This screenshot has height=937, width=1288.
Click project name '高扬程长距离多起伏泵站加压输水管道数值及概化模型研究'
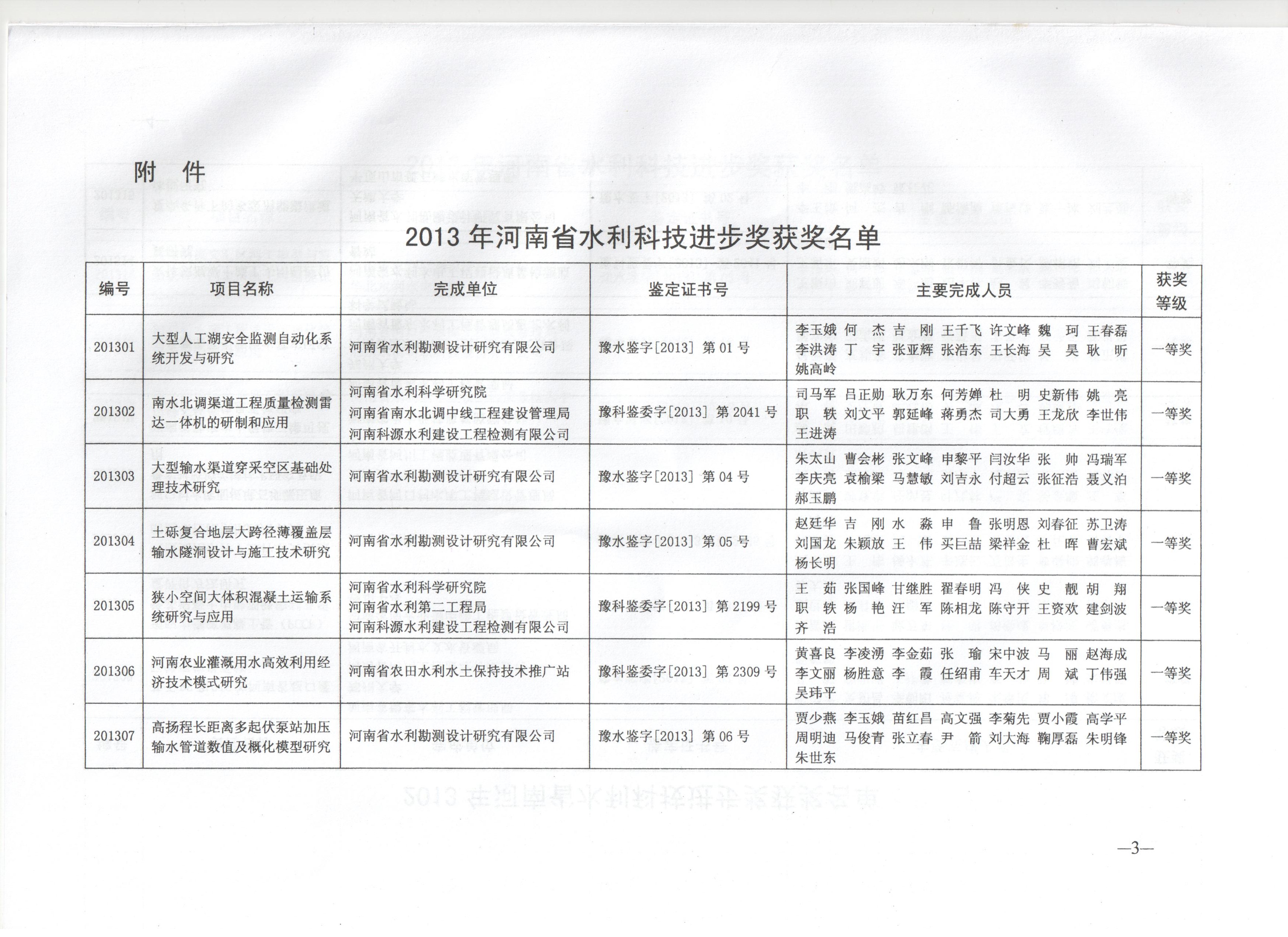coord(242,736)
